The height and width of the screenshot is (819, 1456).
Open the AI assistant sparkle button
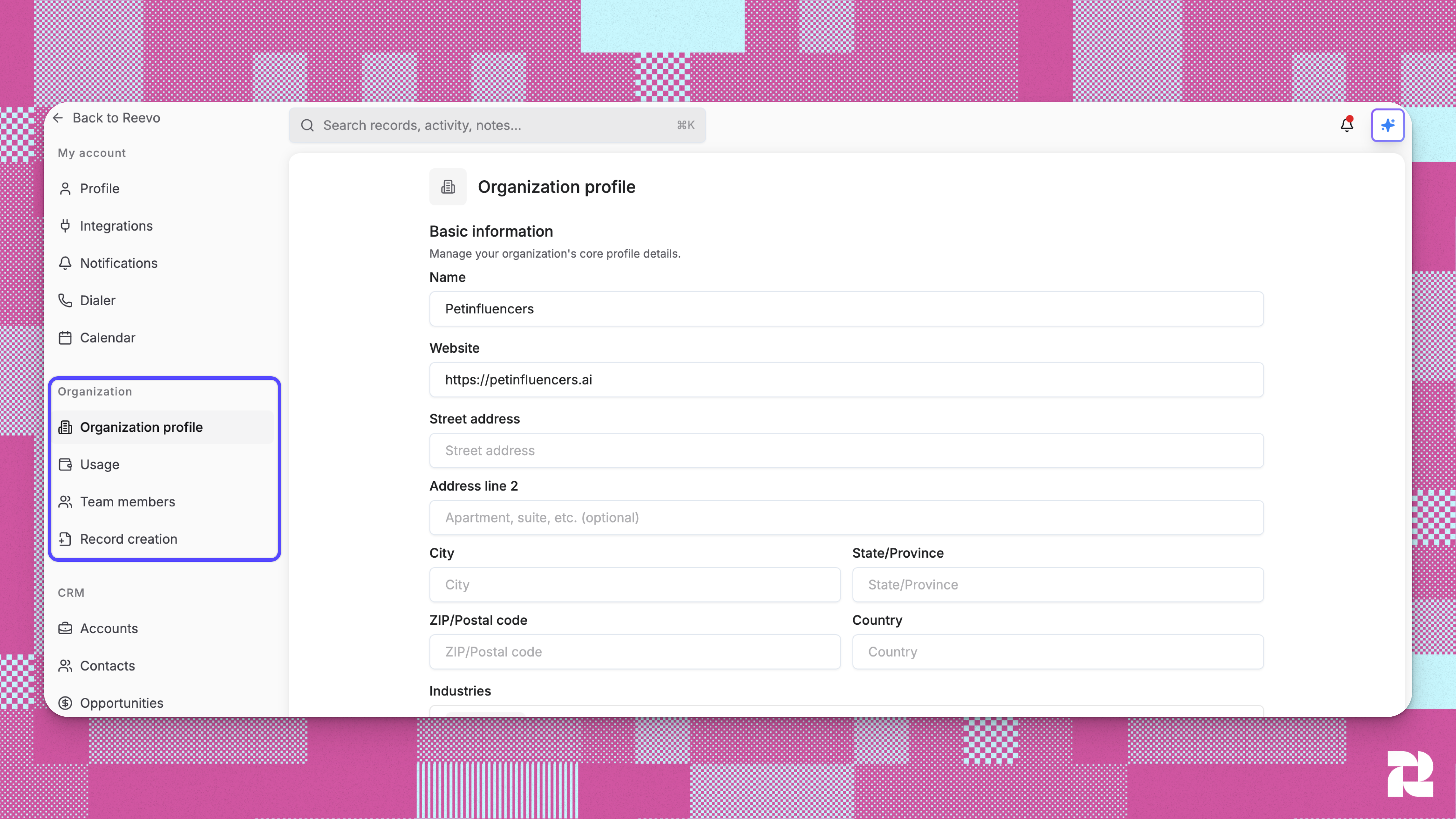pos(1388,125)
